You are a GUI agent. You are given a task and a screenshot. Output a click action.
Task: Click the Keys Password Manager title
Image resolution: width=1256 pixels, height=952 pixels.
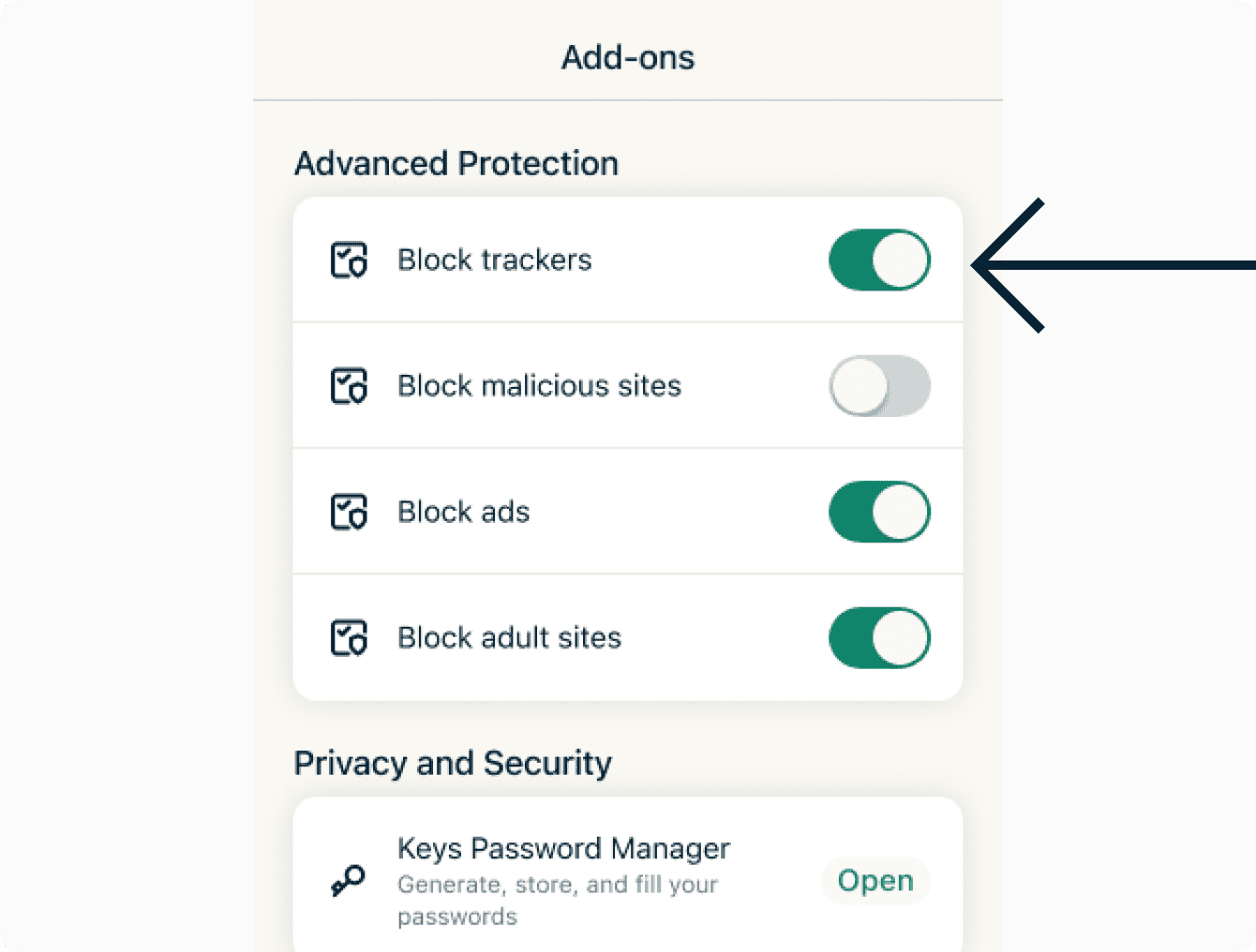(x=563, y=849)
